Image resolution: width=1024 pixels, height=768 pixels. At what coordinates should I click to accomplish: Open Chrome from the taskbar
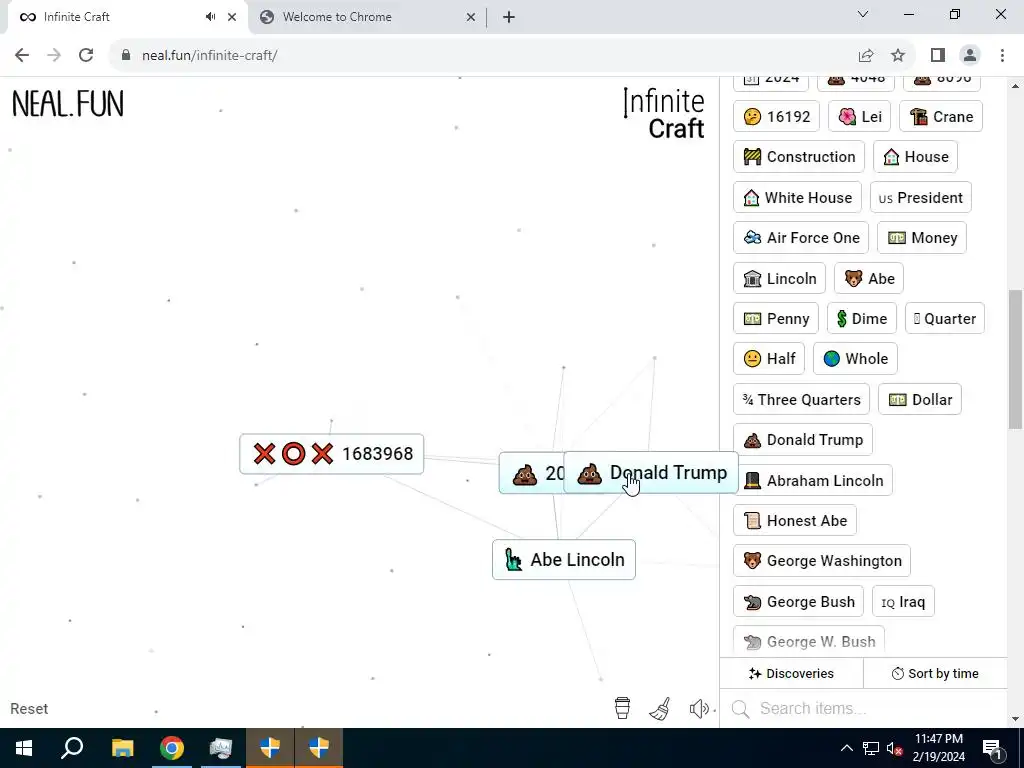pyautogui.click(x=171, y=748)
